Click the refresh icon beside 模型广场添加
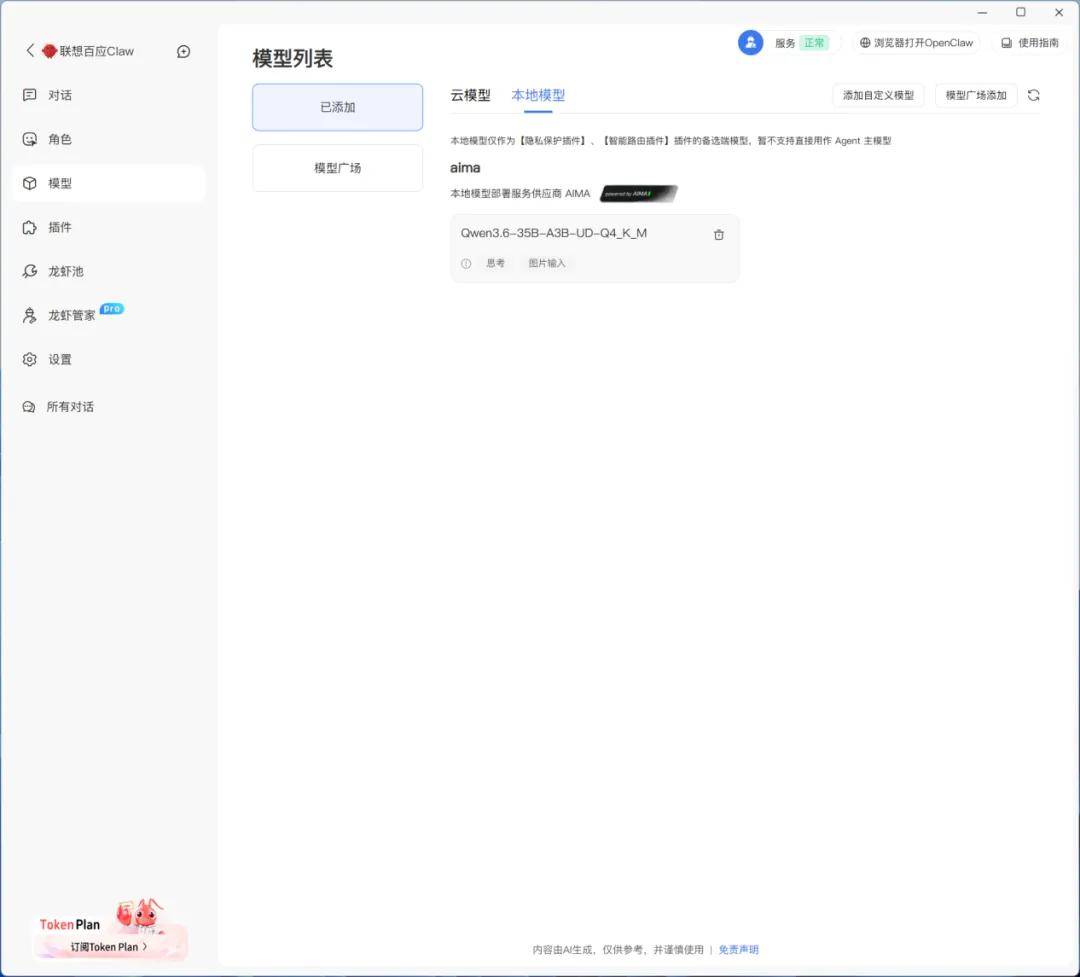 coord(1033,95)
